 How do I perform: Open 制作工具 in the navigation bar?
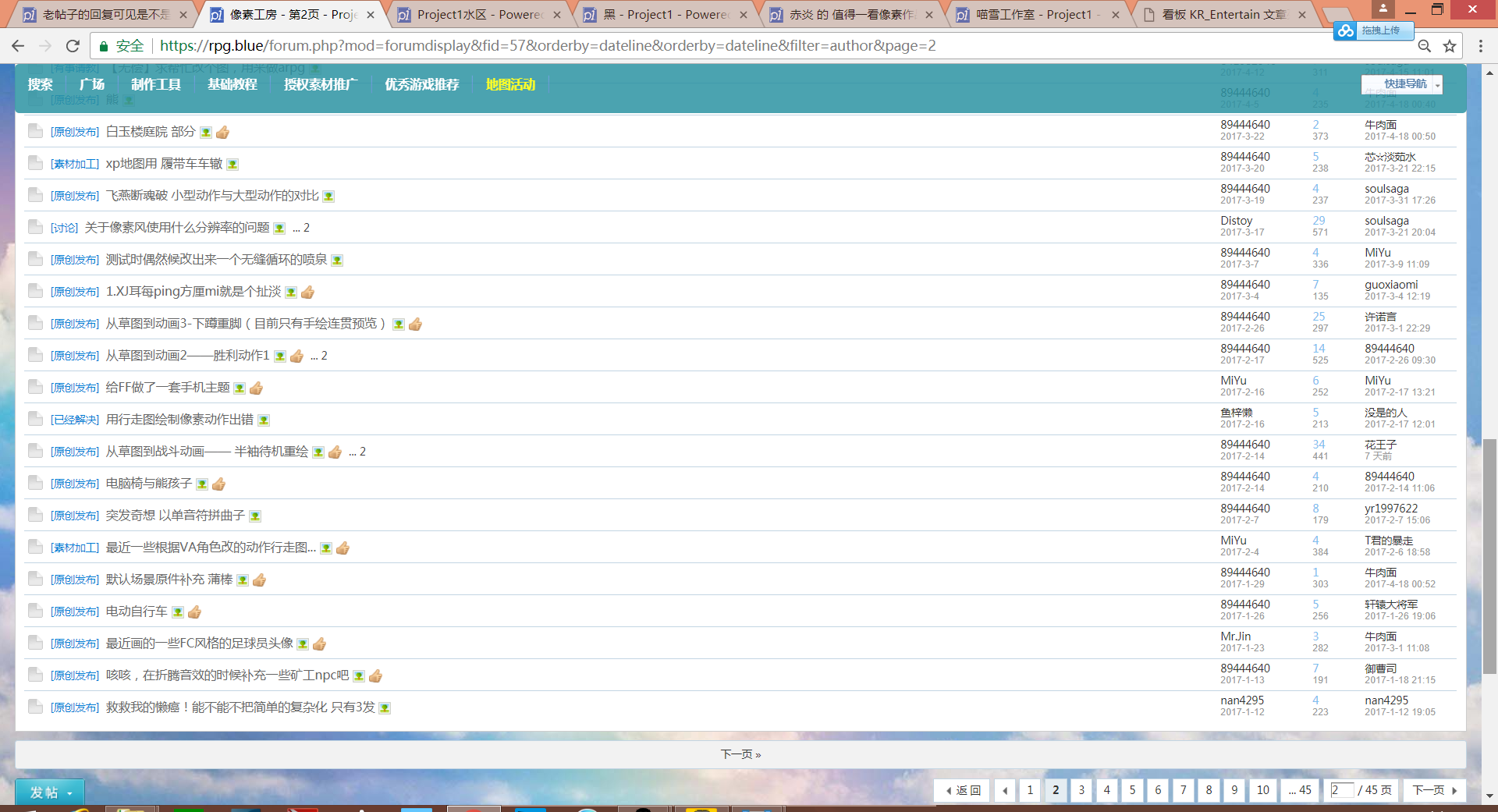click(x=156, y=84)
